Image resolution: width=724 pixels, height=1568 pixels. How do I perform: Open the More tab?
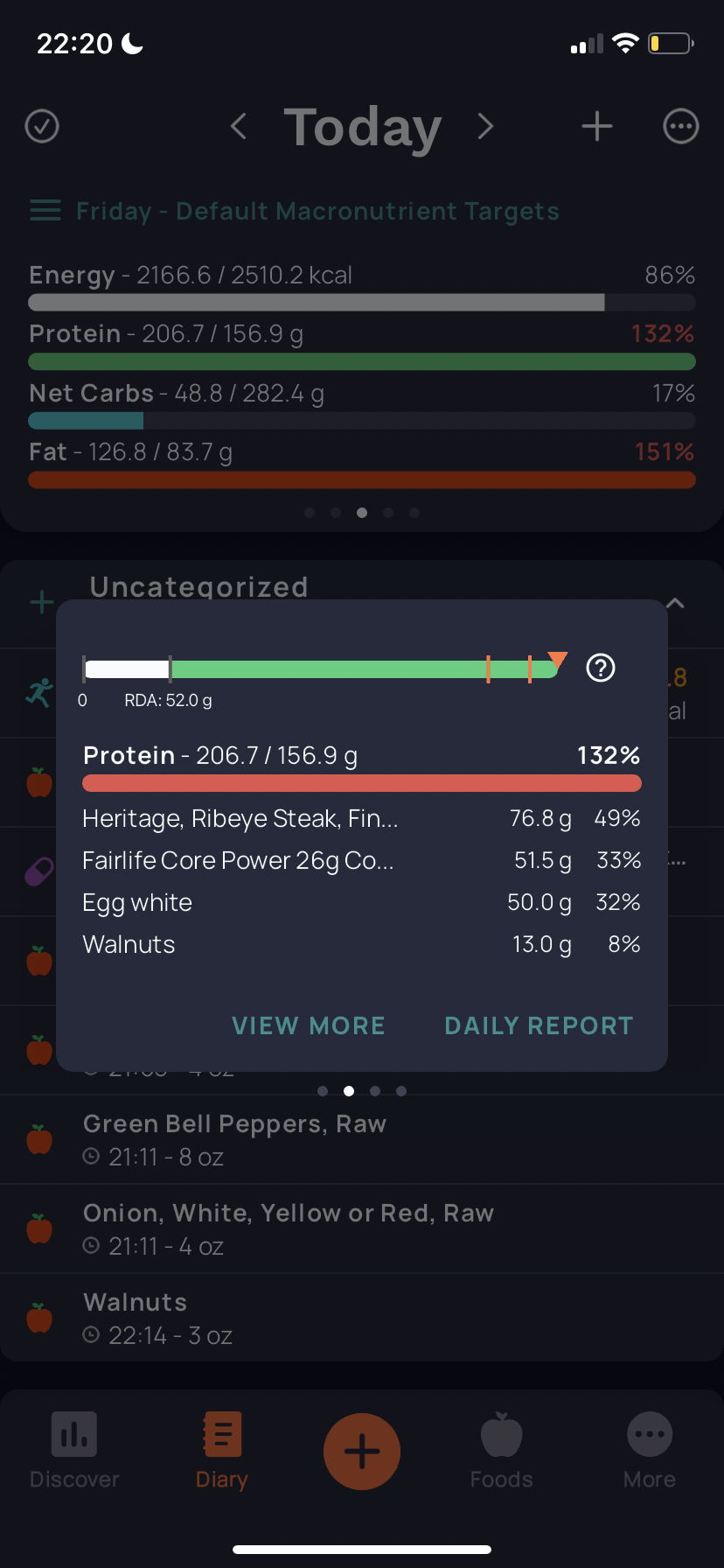650,1450
